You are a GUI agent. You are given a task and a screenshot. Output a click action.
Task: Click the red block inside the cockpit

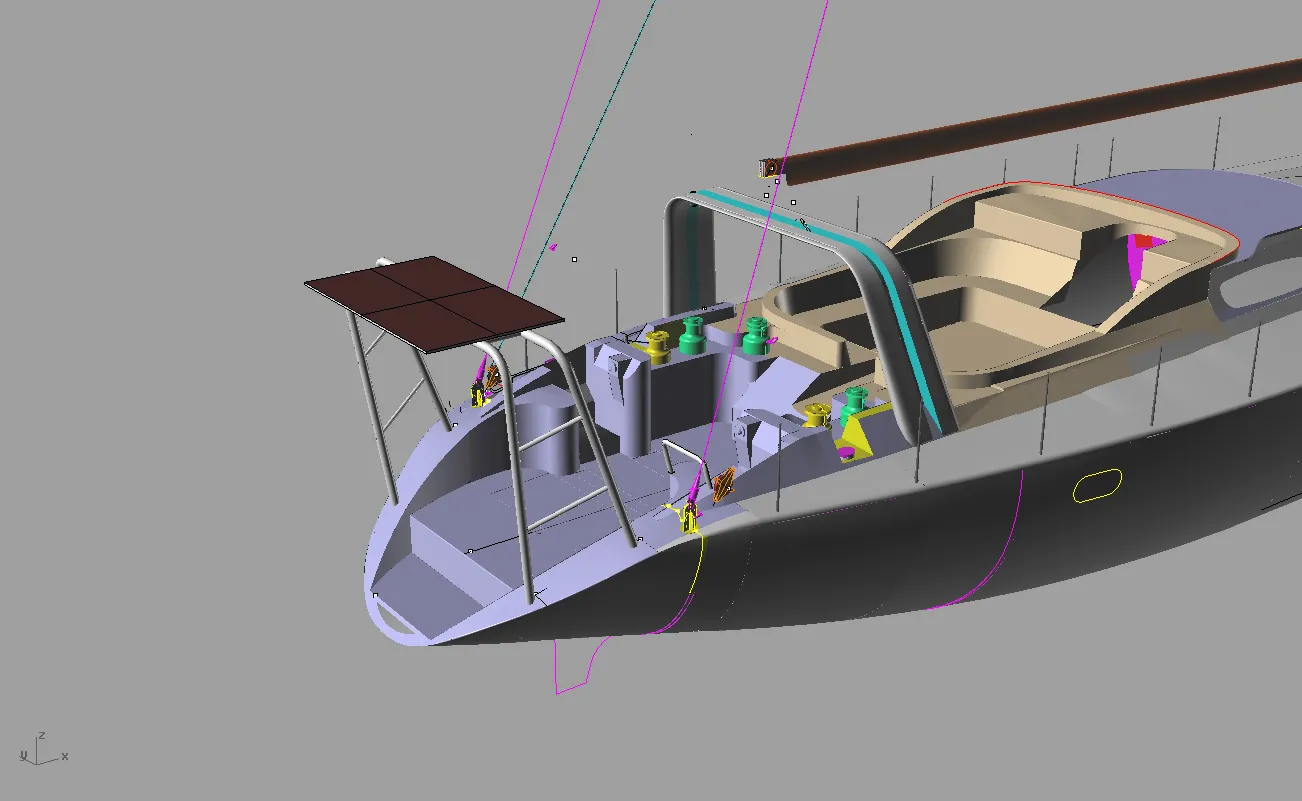(1143, 241)
